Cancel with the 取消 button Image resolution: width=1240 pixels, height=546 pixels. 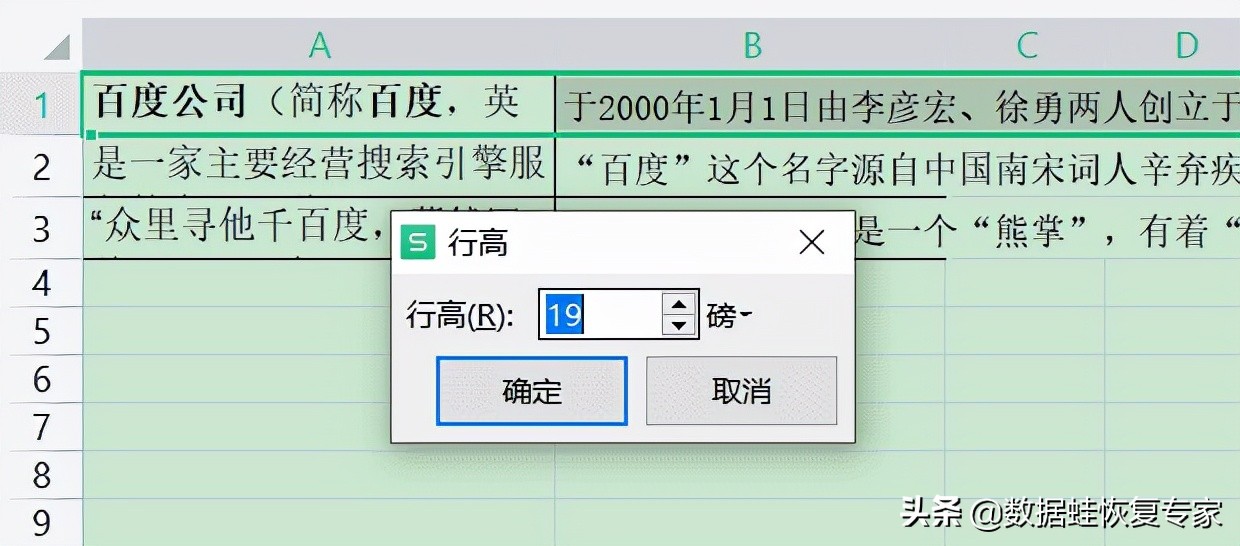point(741,391)
